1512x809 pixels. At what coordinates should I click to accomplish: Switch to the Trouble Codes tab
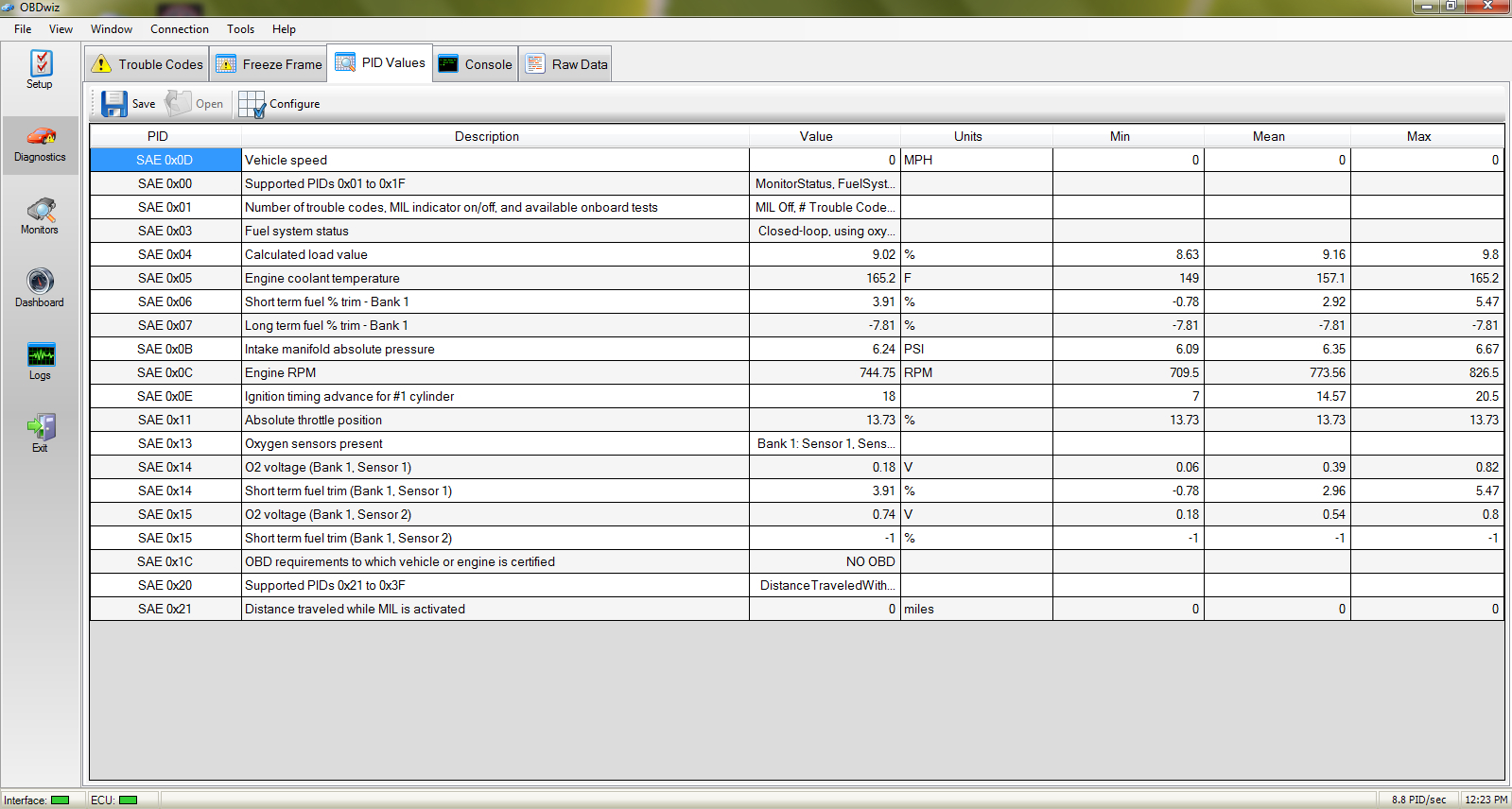click(147, 64)
